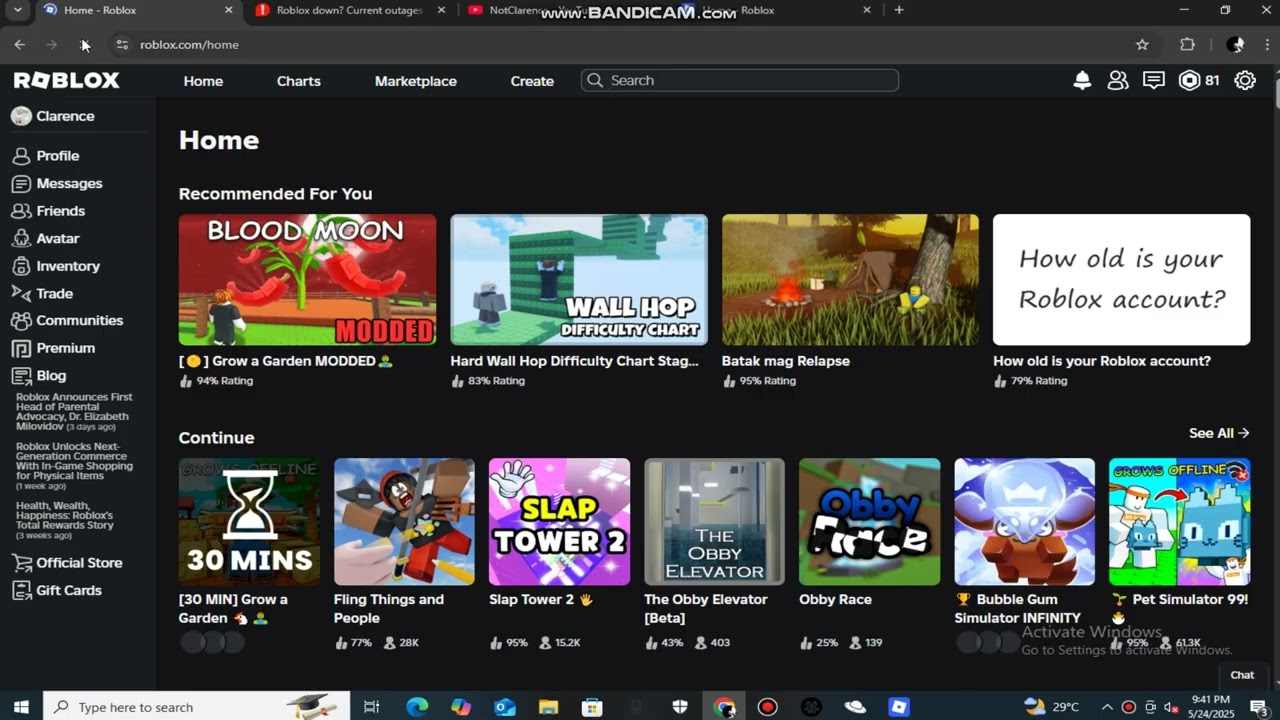Viewport: 1280px width, 720px height.
Task: Open the notifications bell
Action: [x=1082, y=80]
